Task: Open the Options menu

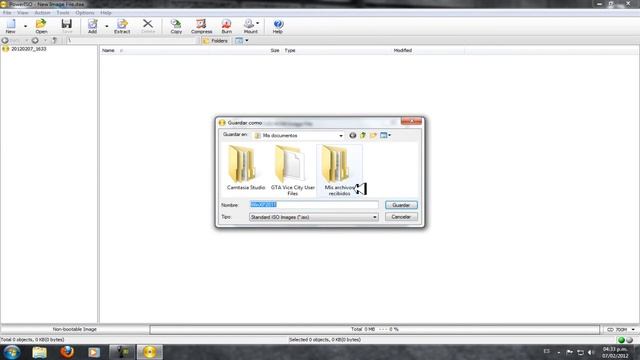Action: (x=85, y=13)
